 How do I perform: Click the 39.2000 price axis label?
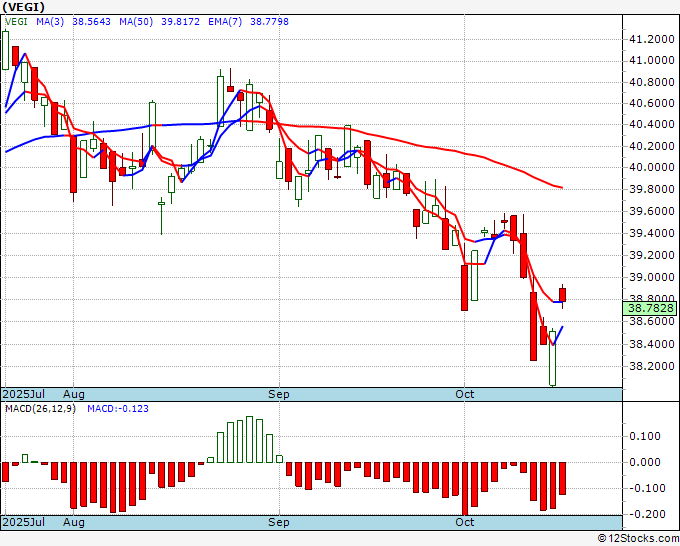651,255
